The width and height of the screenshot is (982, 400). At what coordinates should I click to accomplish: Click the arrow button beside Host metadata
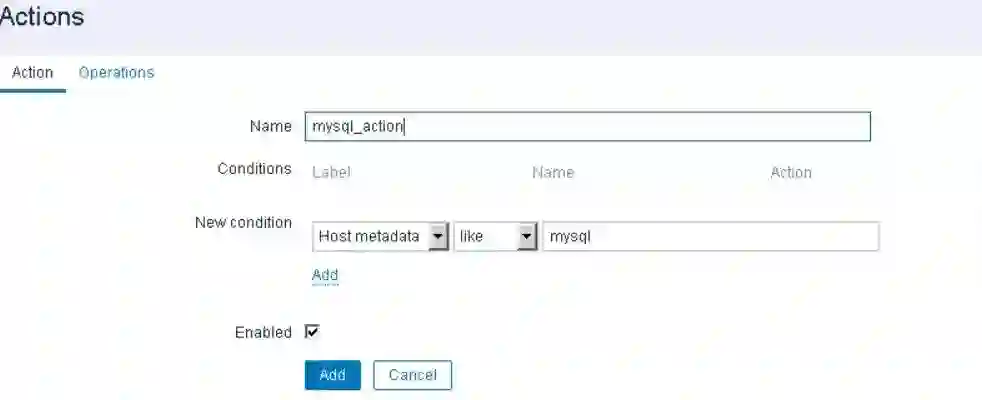pyautogui.click(x=437, y=237)
